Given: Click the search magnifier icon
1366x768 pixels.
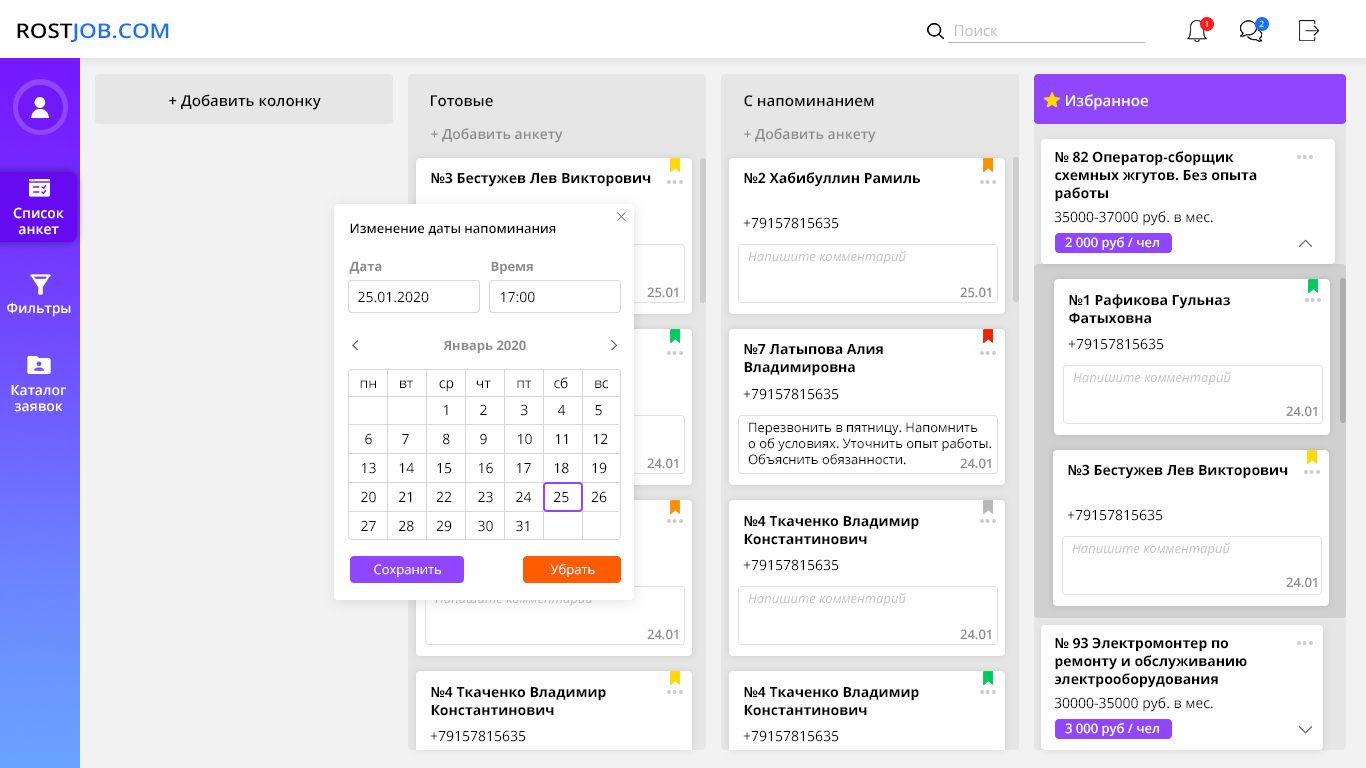Looking at the screenshot, I should click(935, 31).
